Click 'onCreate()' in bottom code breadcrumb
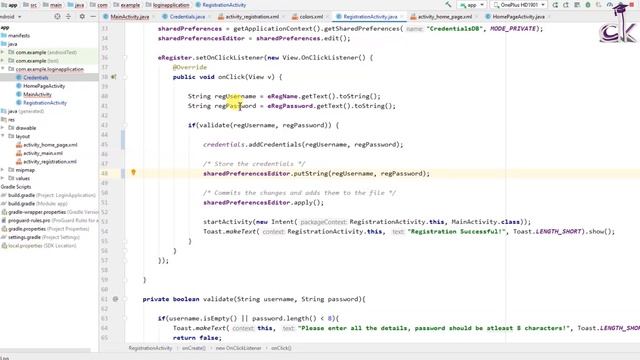The image size is (640, 360). click(x=193, y=348)
